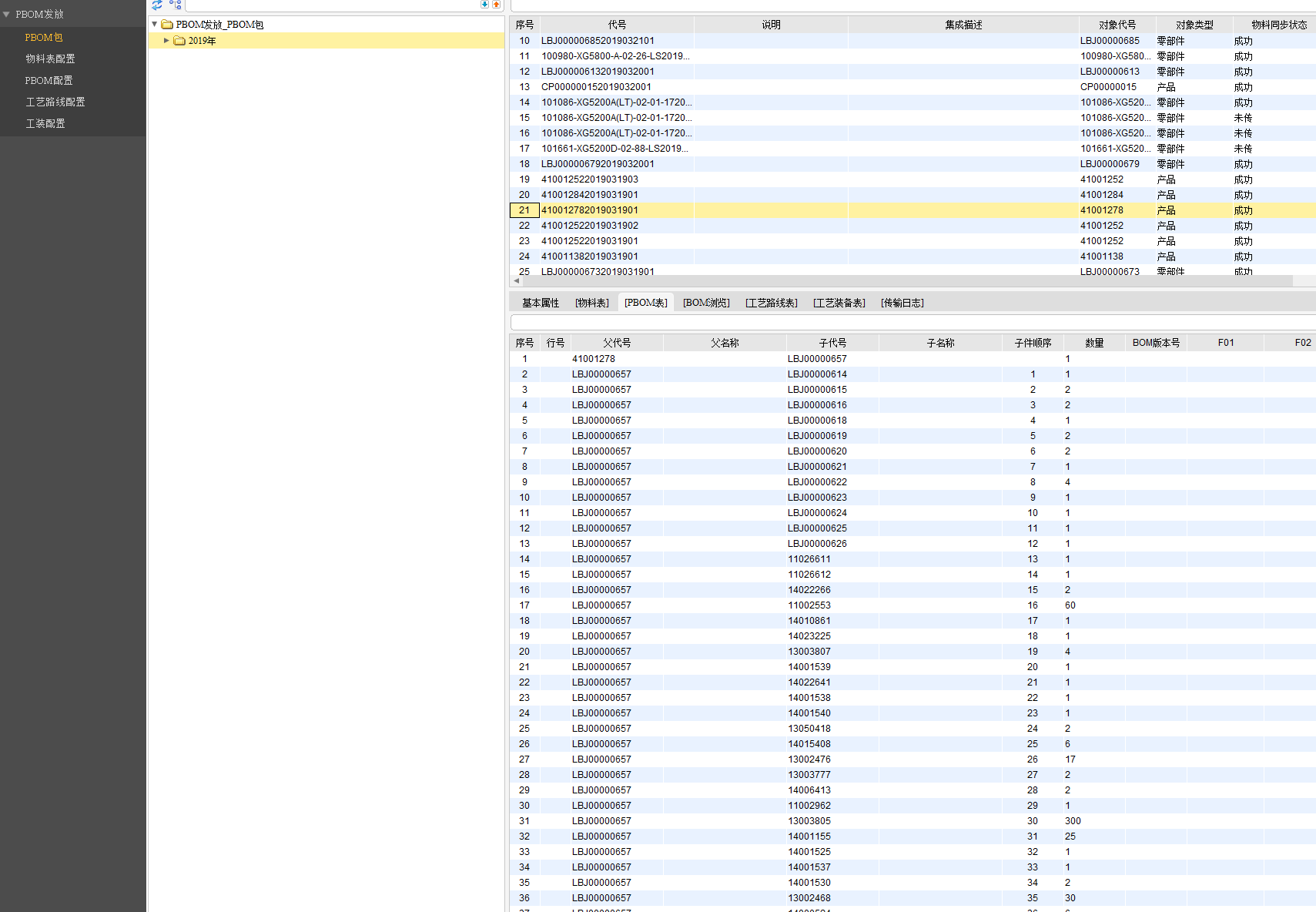The height and width of the screenshot is (912, 1316).
Task: Click the tree structure icon in toolbar
Action: (176, 5)
